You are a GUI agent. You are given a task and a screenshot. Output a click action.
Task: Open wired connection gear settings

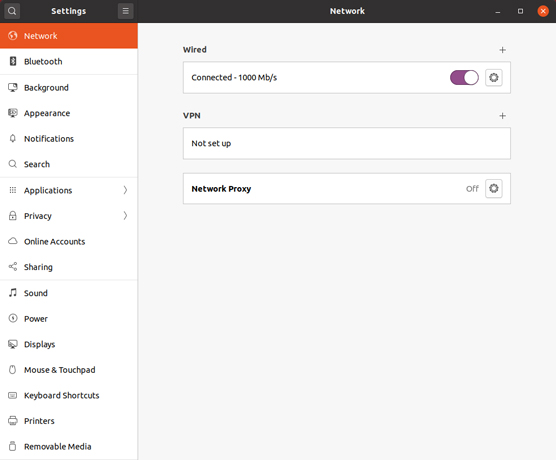click(494, 77)
